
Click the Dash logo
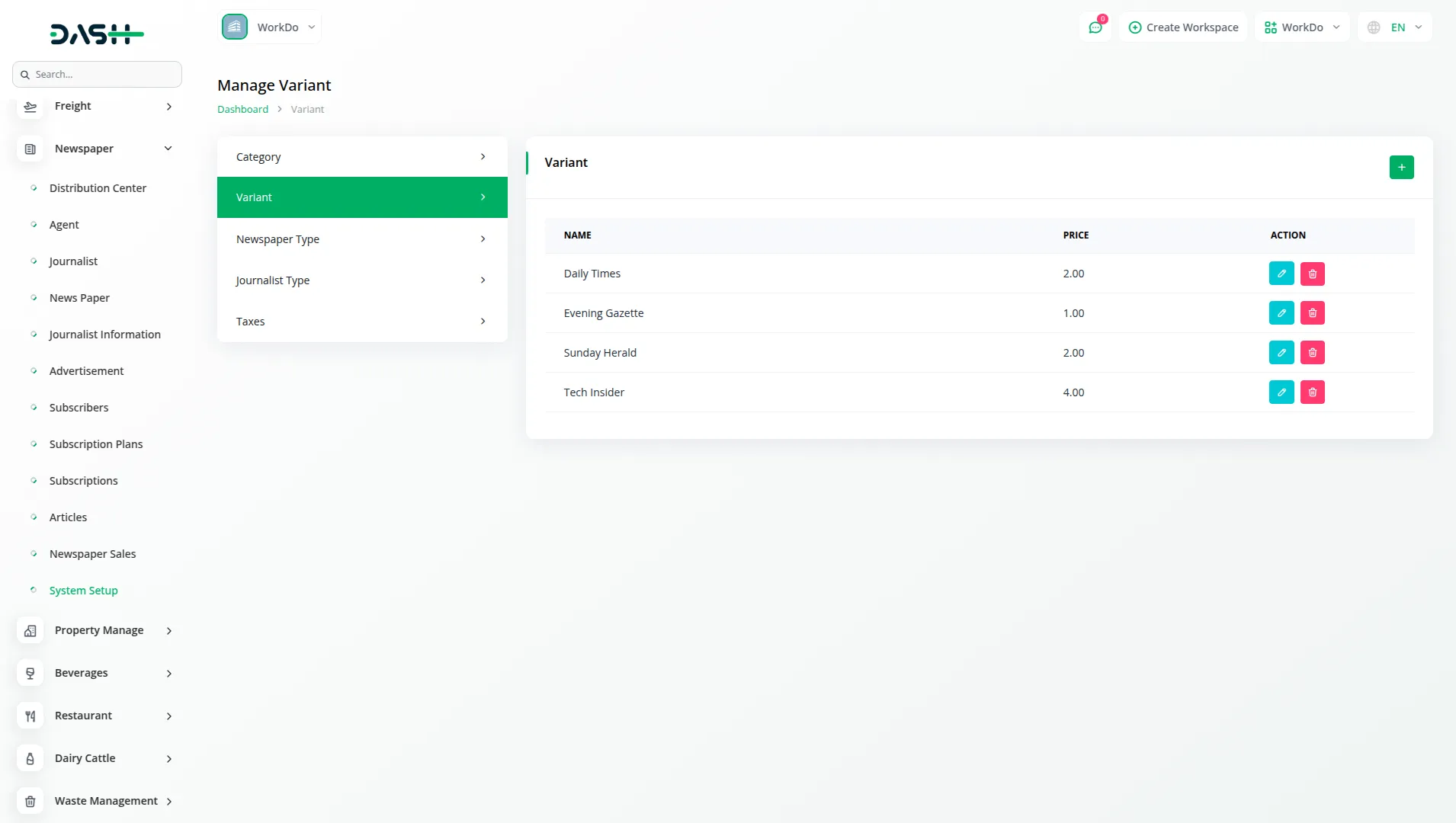click(97, 34)
